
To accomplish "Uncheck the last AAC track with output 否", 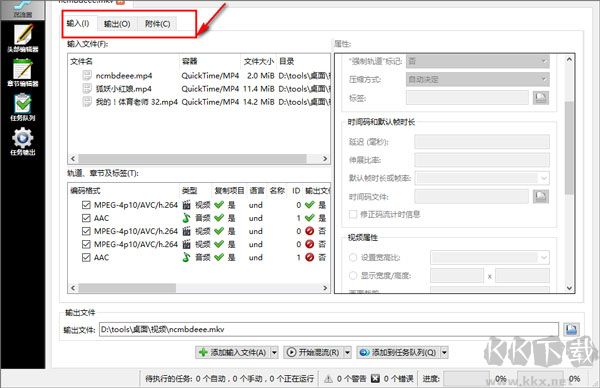I will pyautogui.click(x=86, y=257).
